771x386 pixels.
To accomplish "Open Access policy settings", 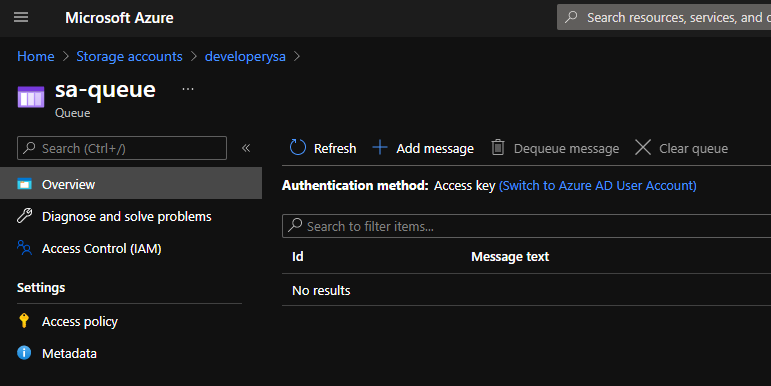I will click(80, 322).
